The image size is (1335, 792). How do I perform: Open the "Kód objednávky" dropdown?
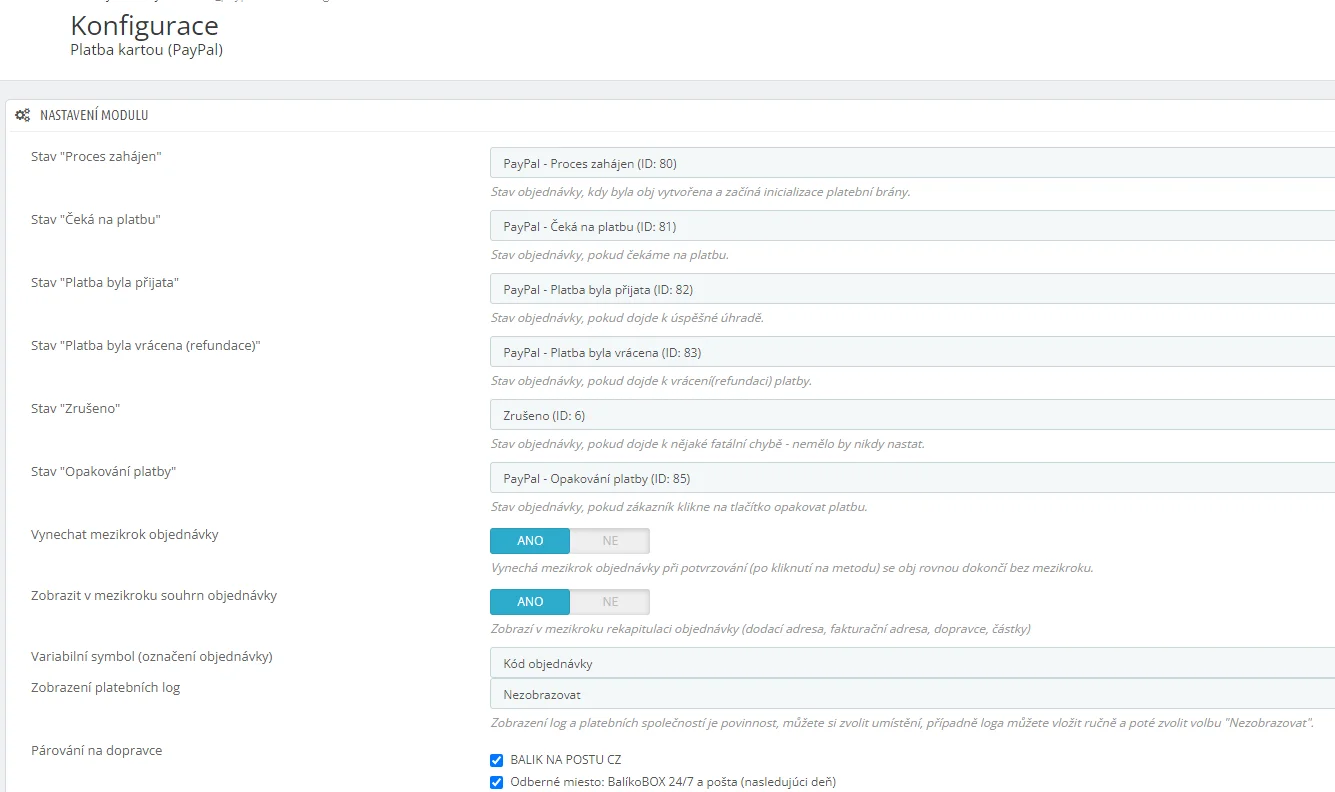pyautogui.click(x=910, y=664)
